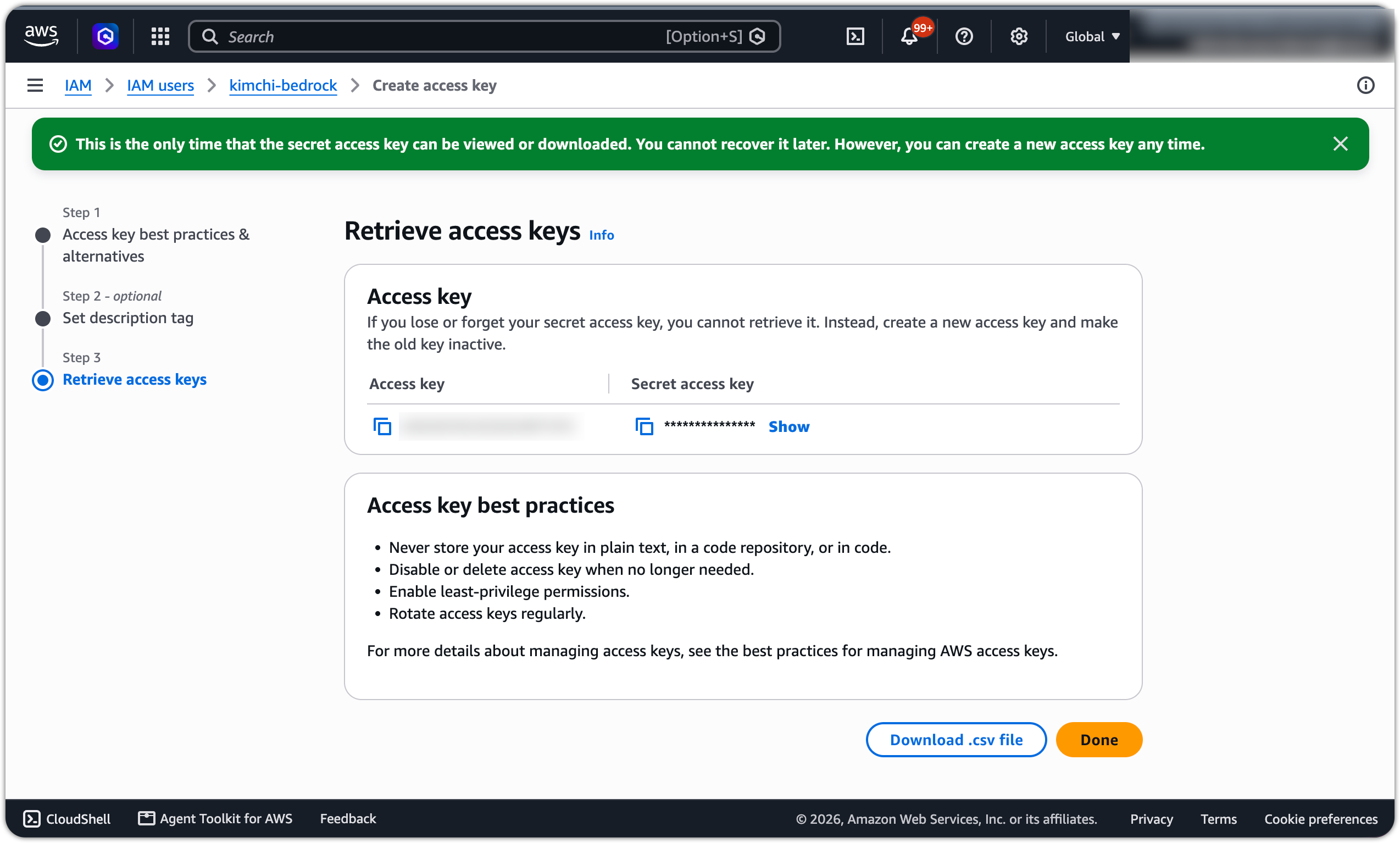Click the success checkmark icon in banner
1400x843 pixels.
pos(58,144)
